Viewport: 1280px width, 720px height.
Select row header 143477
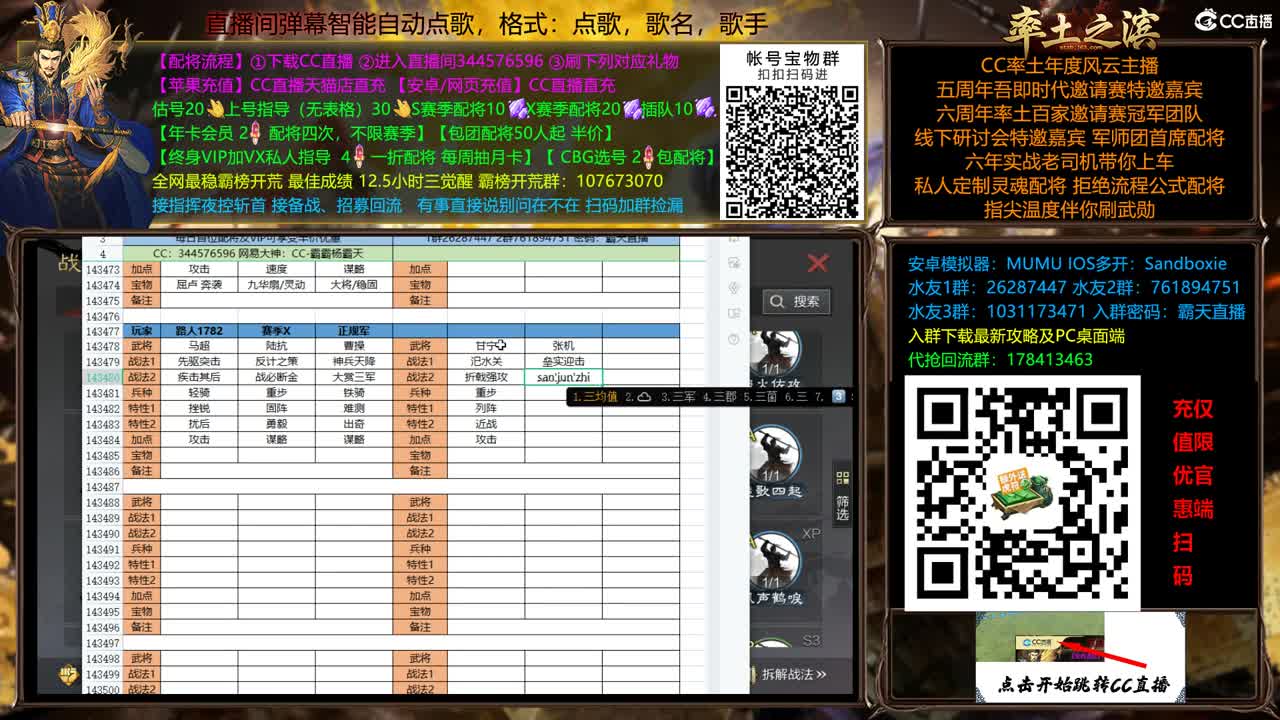click(103, 330)
